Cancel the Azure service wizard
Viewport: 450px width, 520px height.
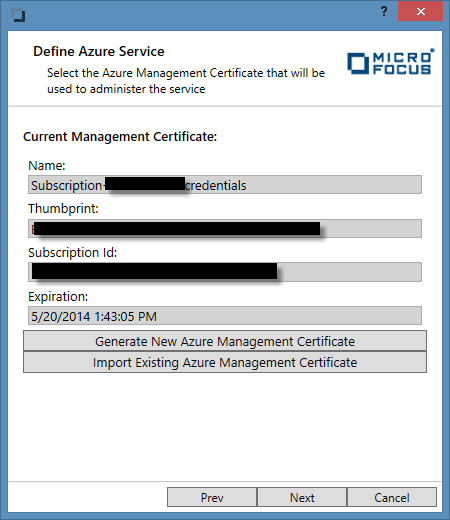click(392, 497)
